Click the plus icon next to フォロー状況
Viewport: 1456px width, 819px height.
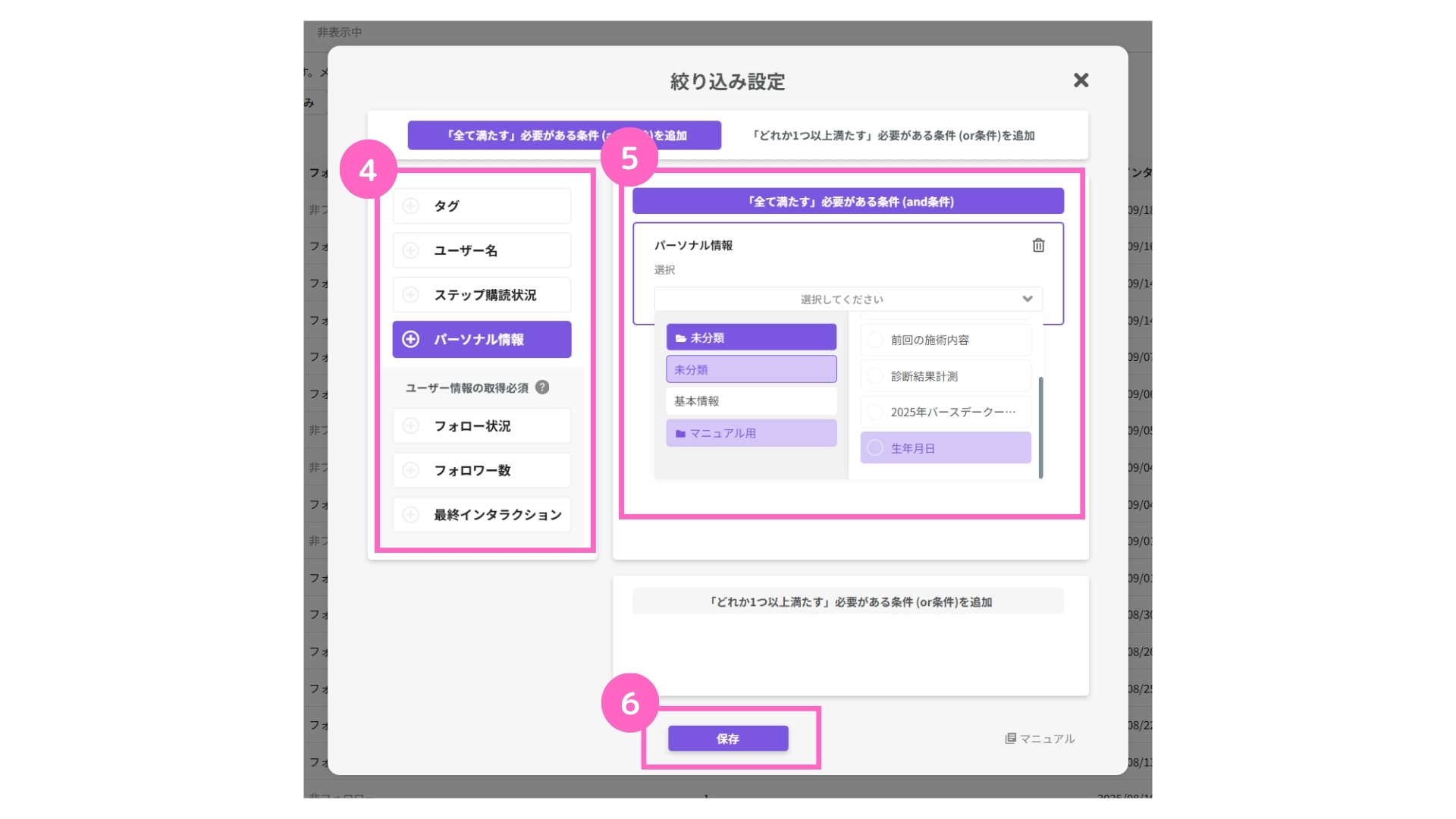click(x=410, y=426)
